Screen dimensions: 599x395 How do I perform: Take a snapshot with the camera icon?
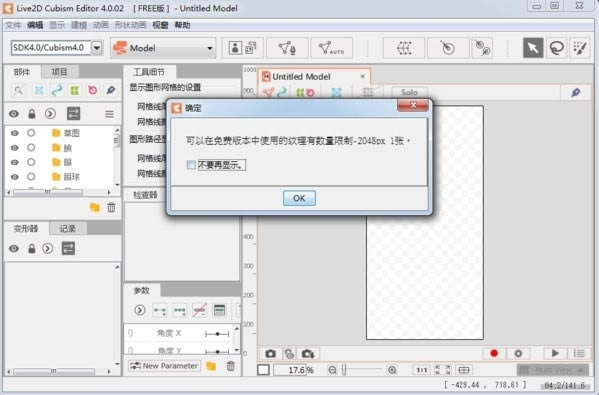coord(270,354)
